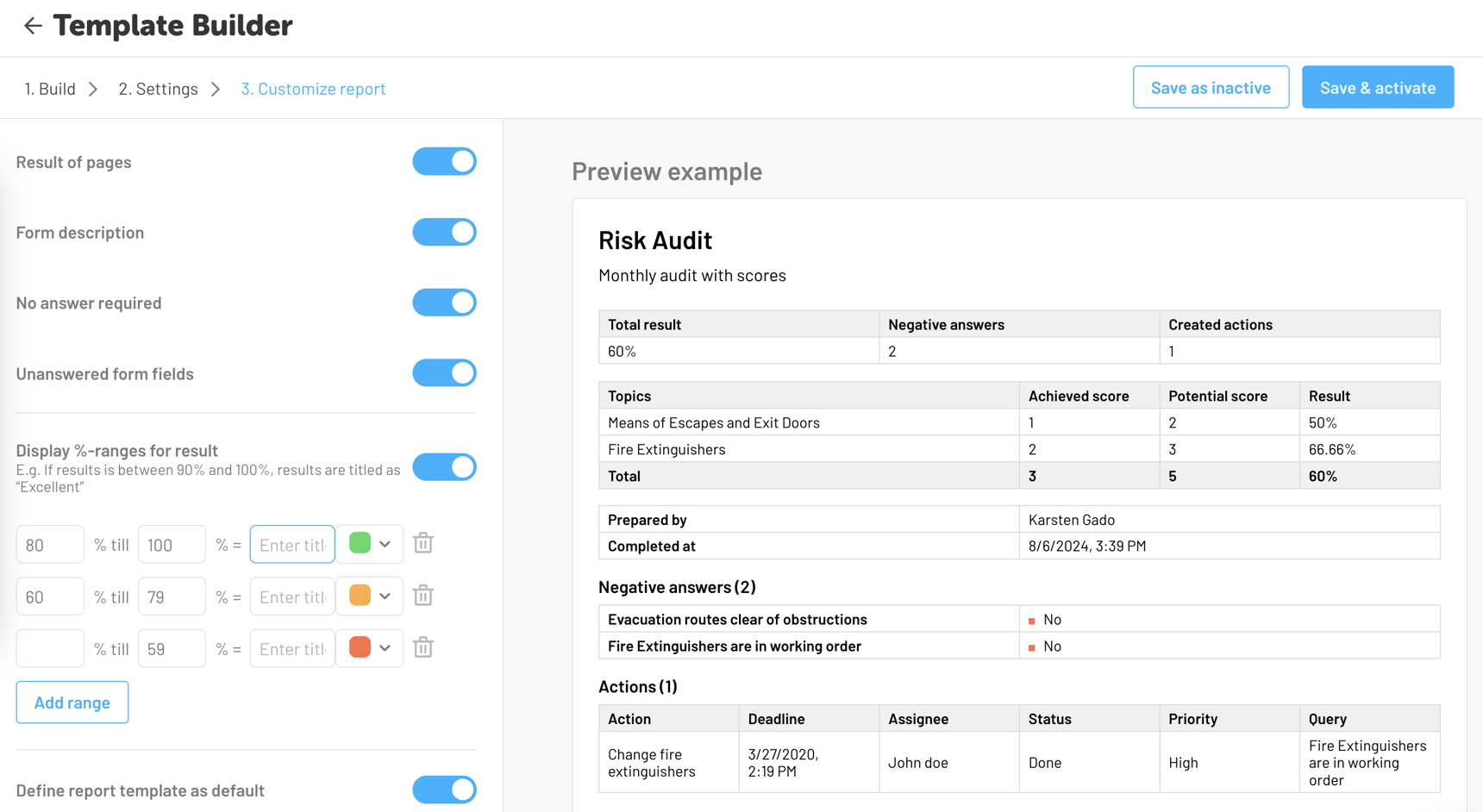Turn off No answer required
The width and height of the screenshot is (1483, 812).
click(x=444, y=303)
